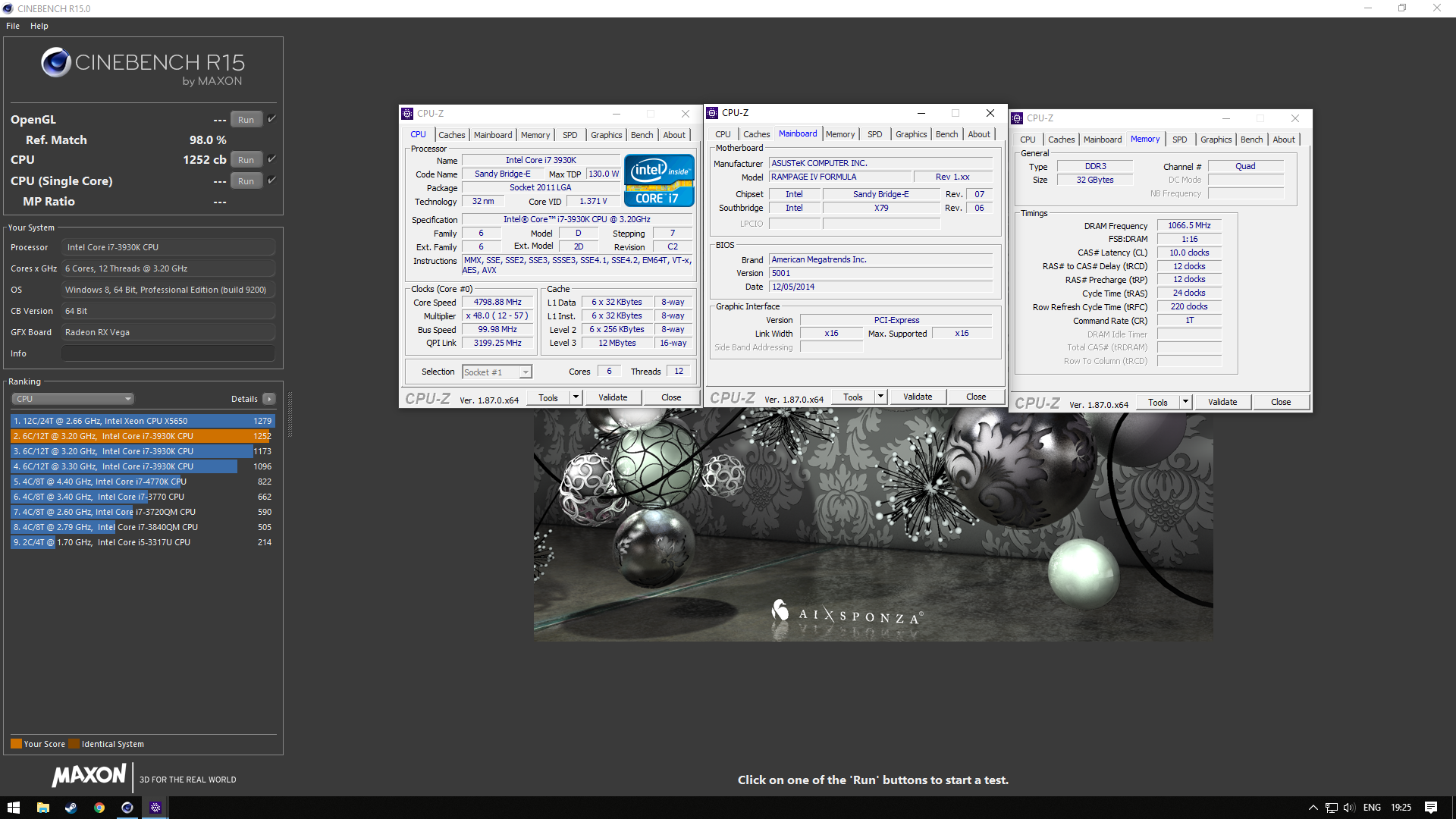Viewport: 1456px width, 819px height.
Task: Run the CPU benchmark
Action: click(x=246, y=160)
